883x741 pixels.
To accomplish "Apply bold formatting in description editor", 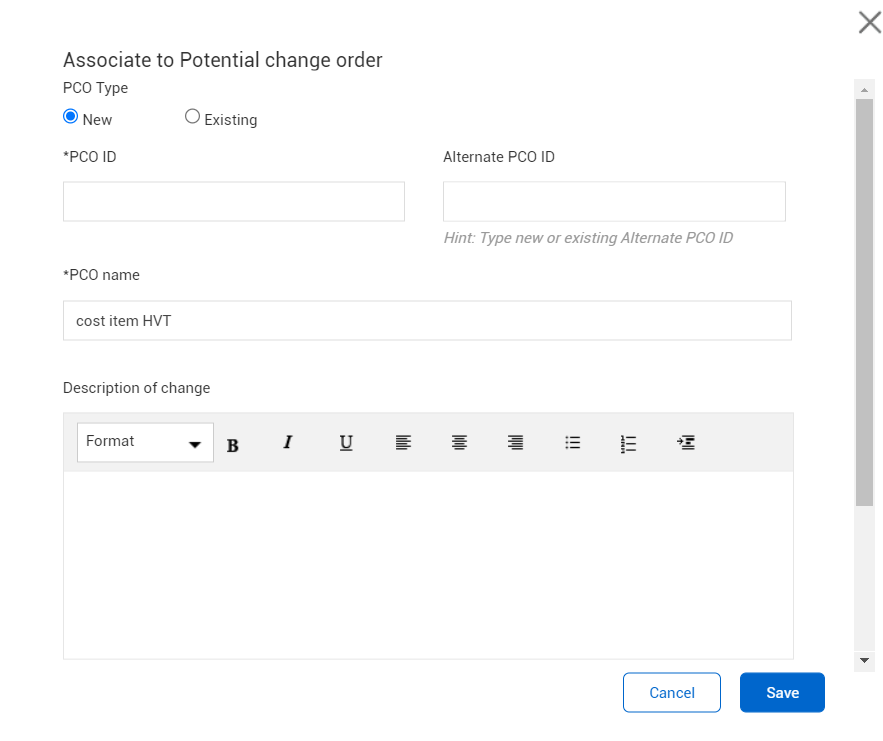I will pyautogui.click(x=233, y=445).
